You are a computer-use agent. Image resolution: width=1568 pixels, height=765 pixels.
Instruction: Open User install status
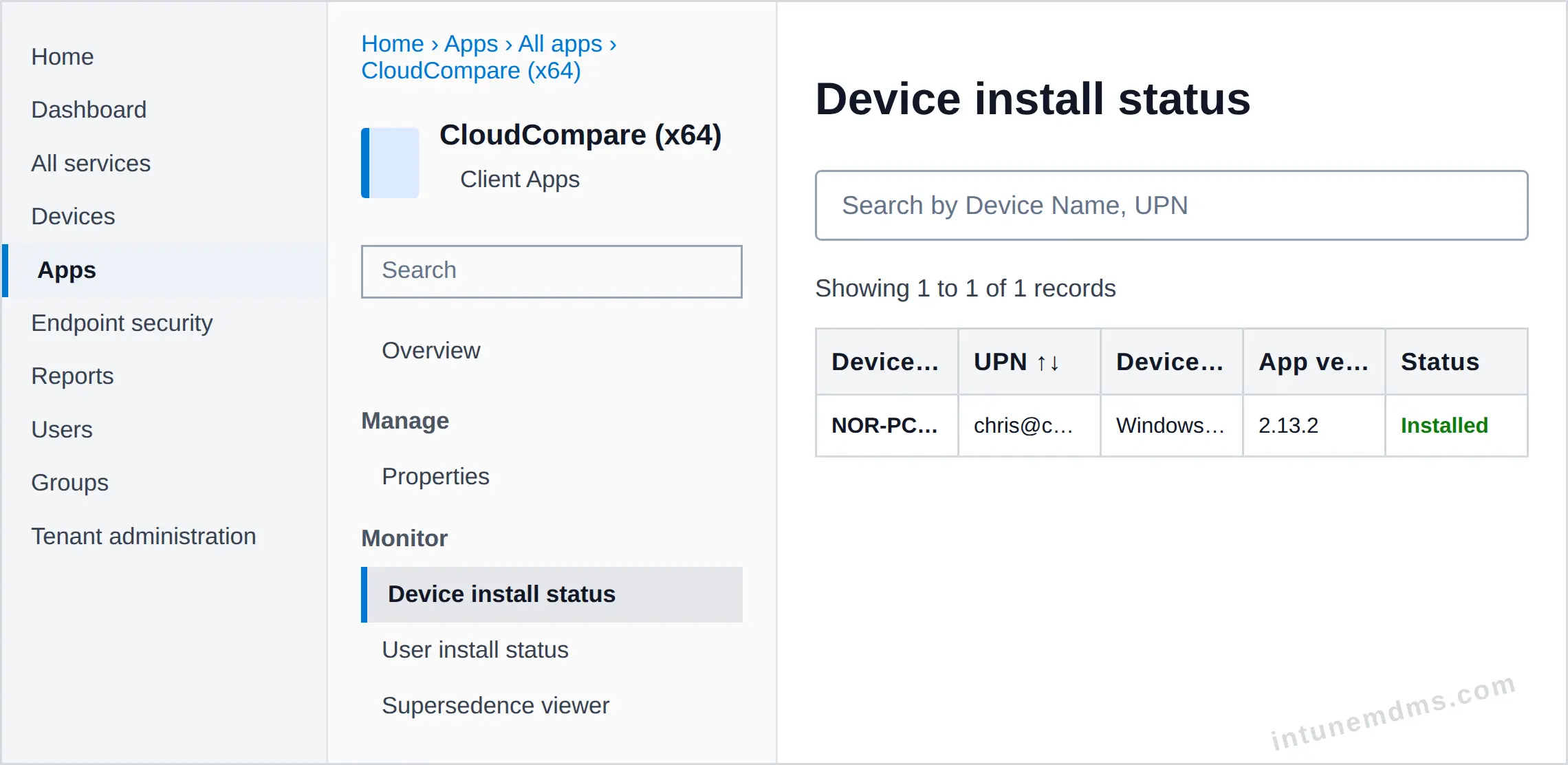pyautogui.click(x=475, y=649)
